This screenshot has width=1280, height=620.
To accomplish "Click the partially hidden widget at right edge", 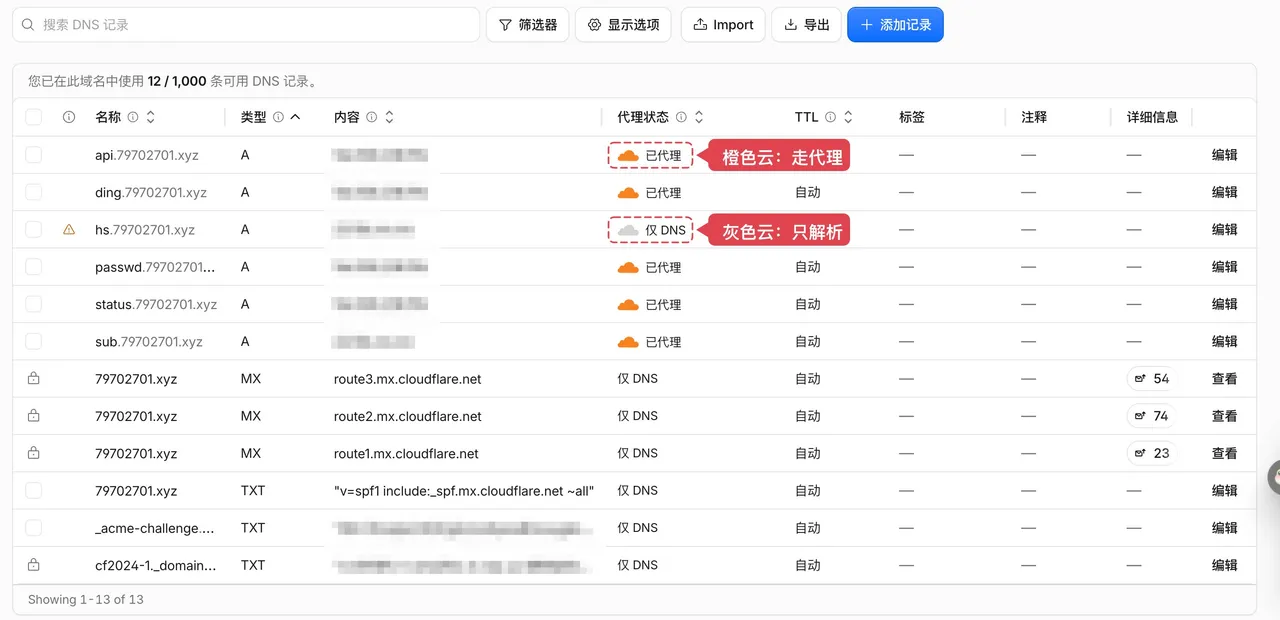I will tap(1273, 477).
